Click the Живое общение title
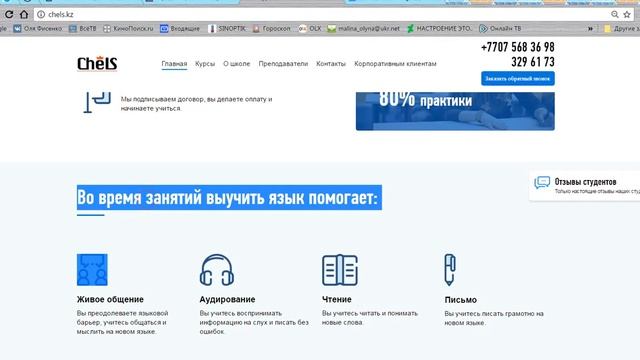This screenshot has width=640, height=360. [110, 299]
